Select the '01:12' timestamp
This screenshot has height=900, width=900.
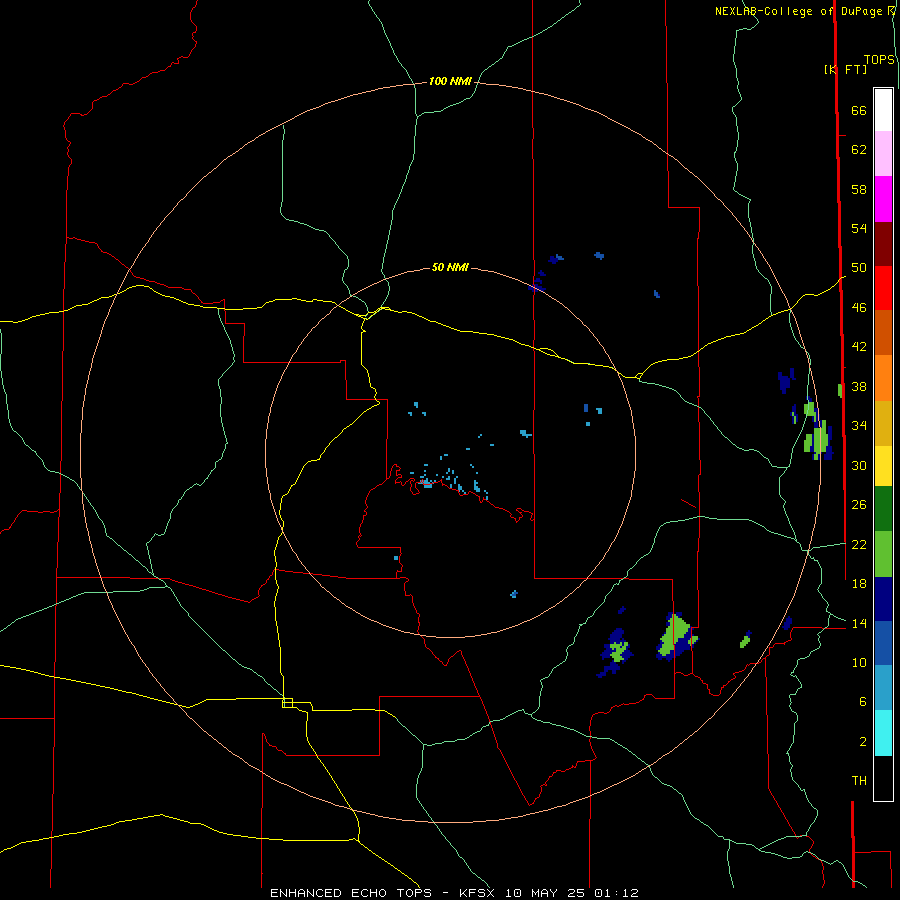pos(616,893)
